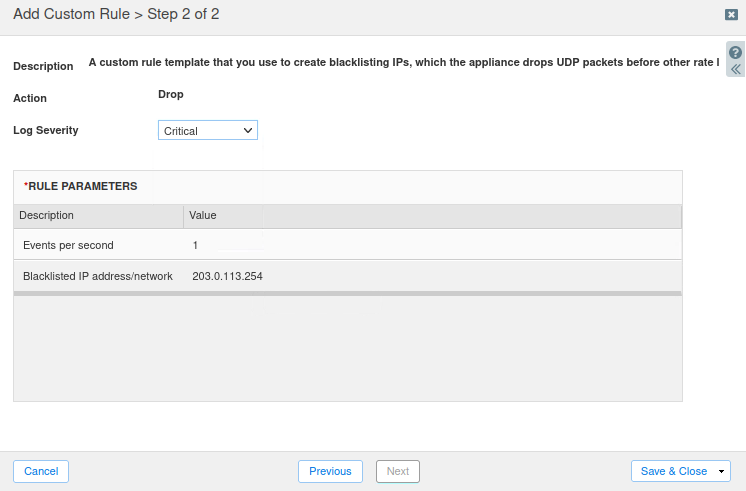Screen dimensions: 746x491
Task: Go back with the Previous button
Action: [x=330, y=471]
